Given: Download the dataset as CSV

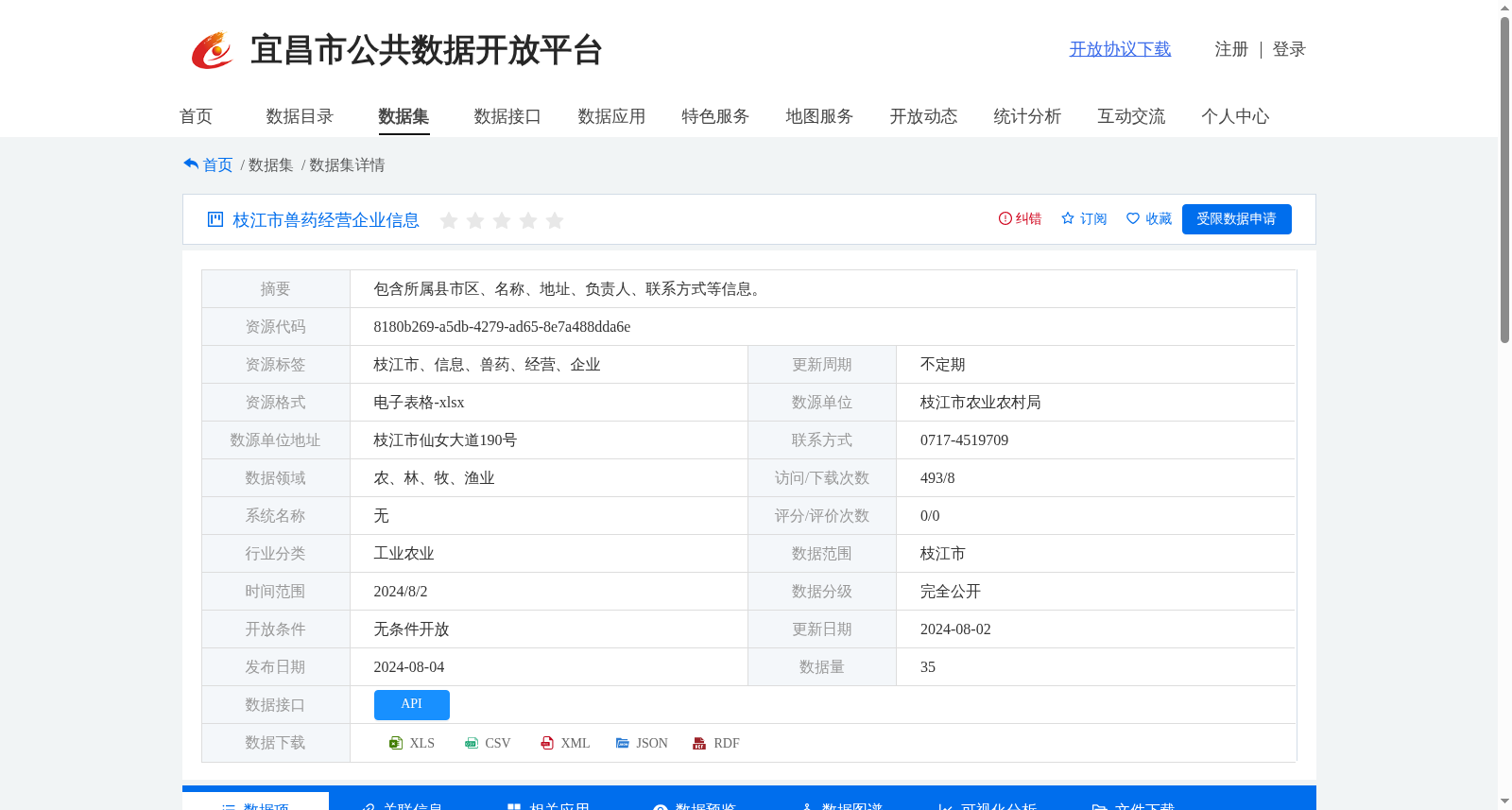Looking at the screenshot, I should [x=488, y=743].
